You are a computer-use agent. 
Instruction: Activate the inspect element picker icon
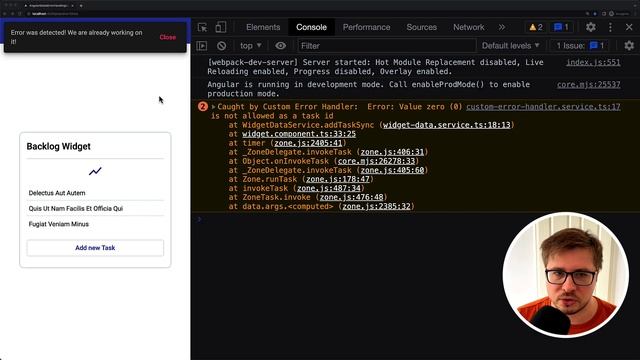point(202,27)
